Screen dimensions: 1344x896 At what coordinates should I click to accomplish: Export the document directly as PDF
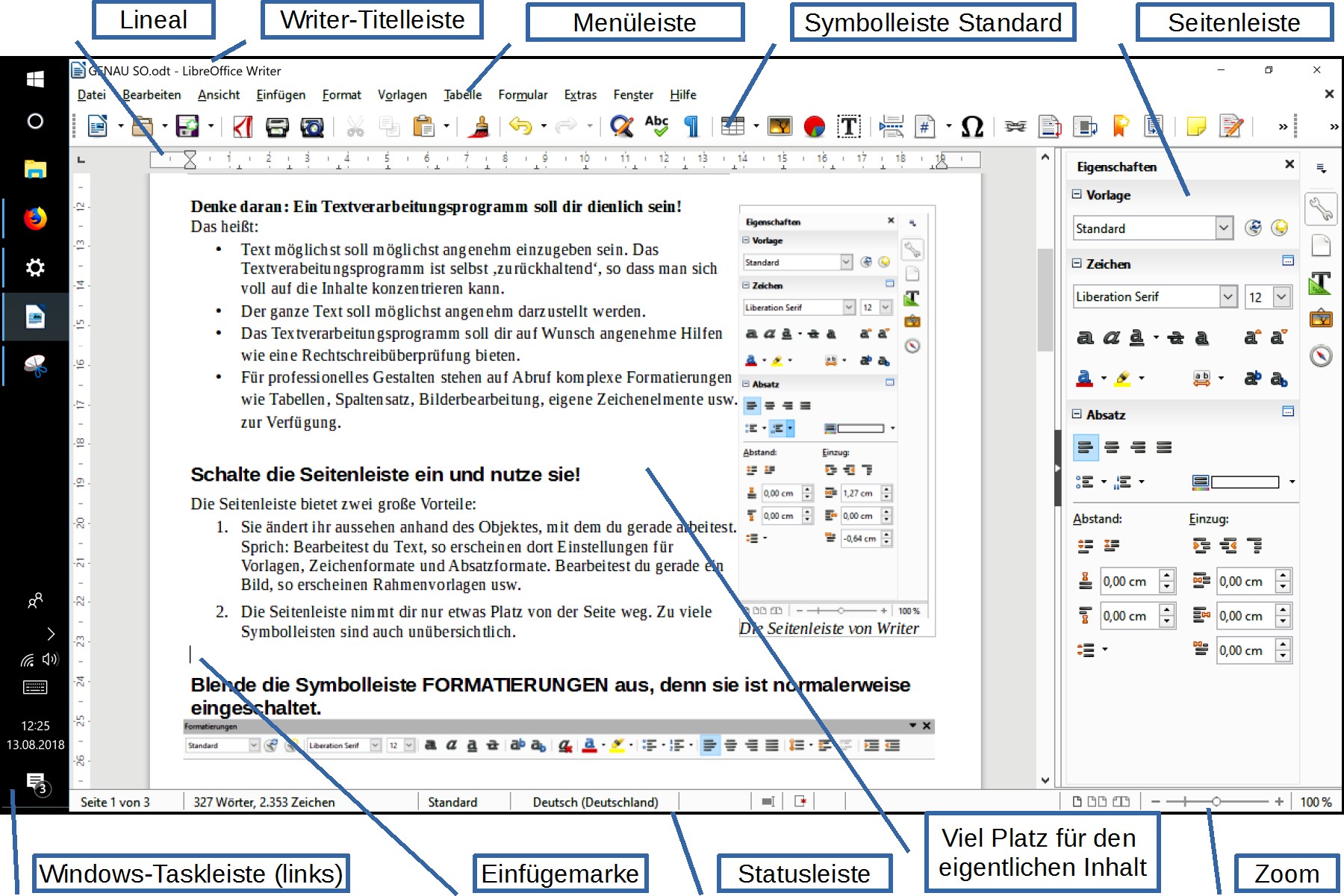tap(242, 126)
